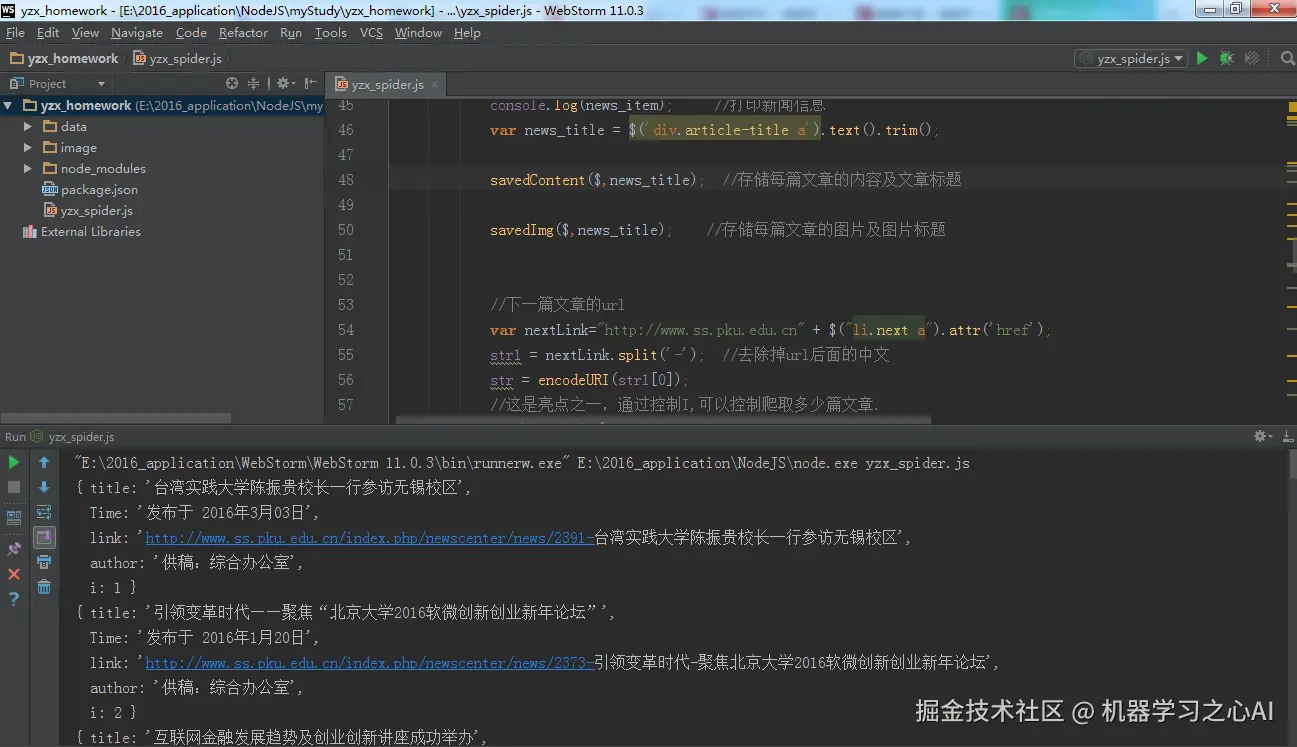Image resolution: width=1297 pixels, height=747 pixels.
Task: Click Project panel horizontal scrollbar
Action: click(115, 418)
